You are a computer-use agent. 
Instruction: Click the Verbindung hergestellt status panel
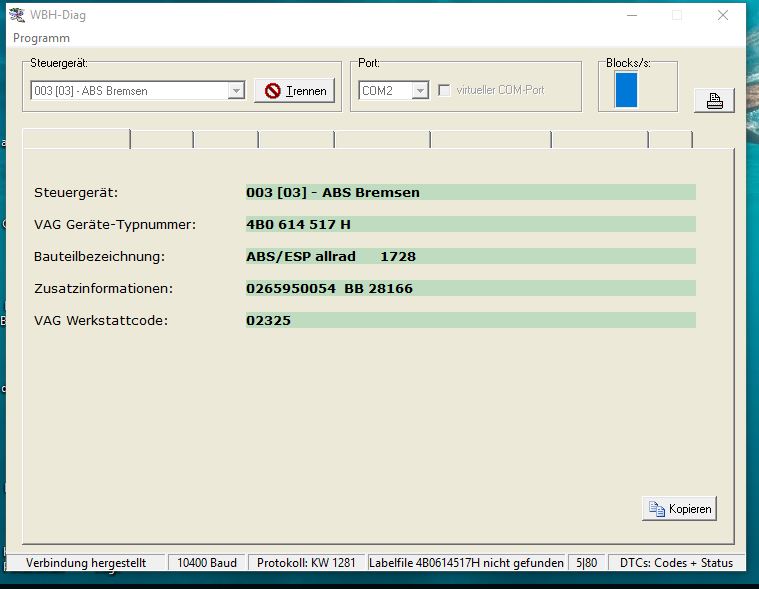(86, 563)
